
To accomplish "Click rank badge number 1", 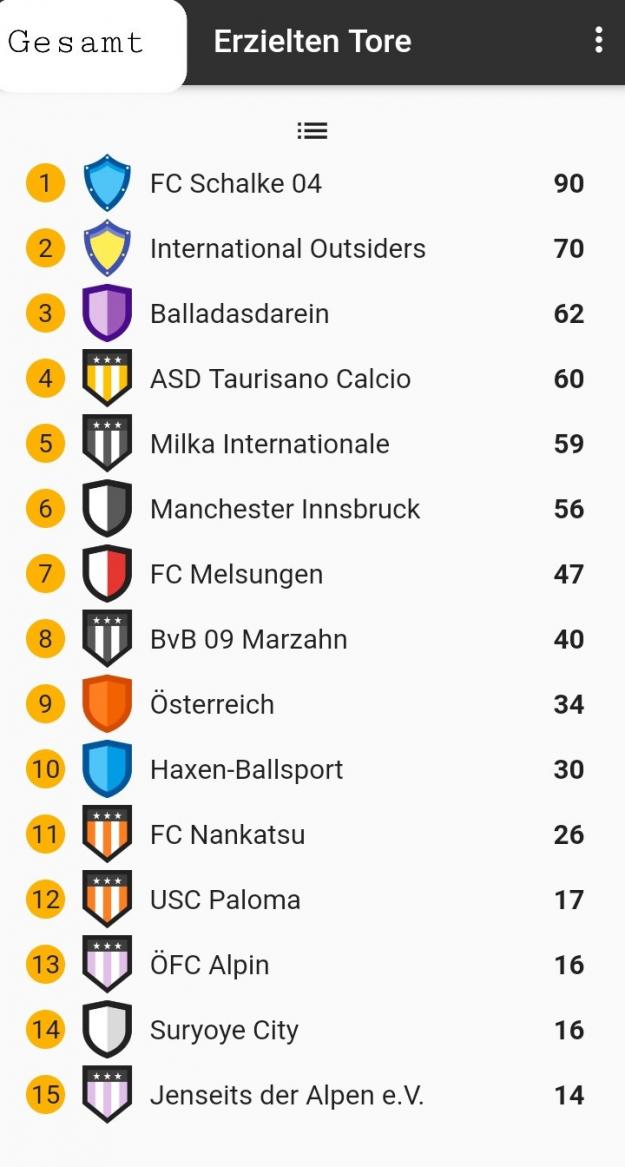I will (45, 183).
